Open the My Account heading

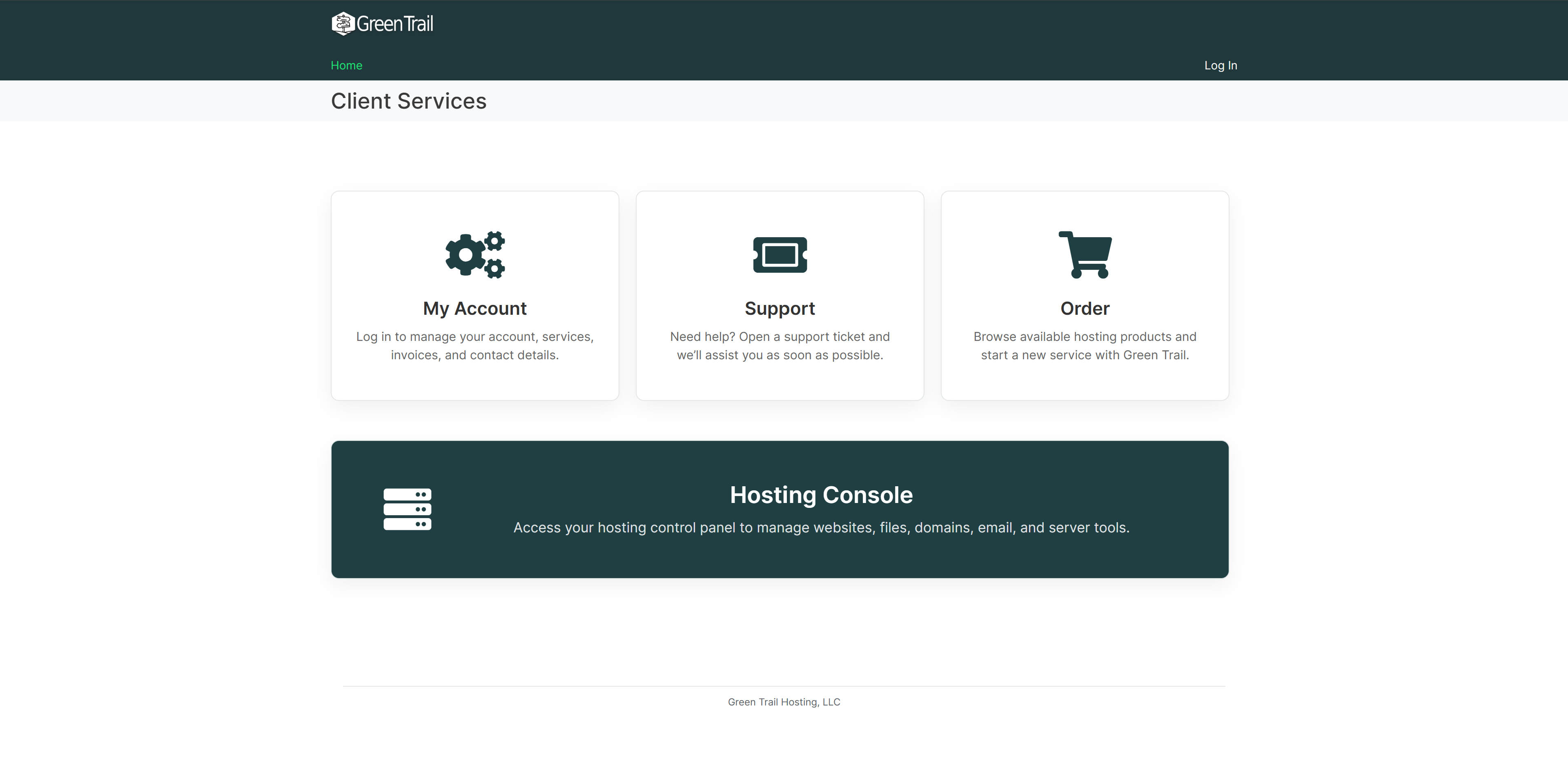[475, 308]
